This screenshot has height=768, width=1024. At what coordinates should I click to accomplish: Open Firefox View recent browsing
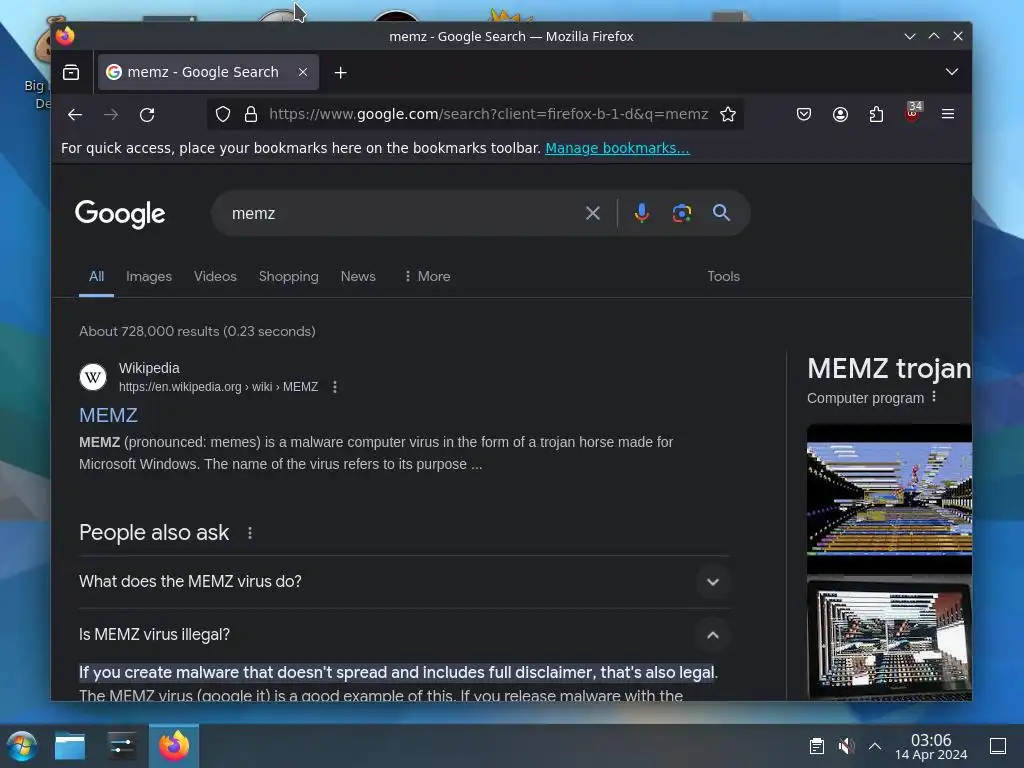[71, 72]
